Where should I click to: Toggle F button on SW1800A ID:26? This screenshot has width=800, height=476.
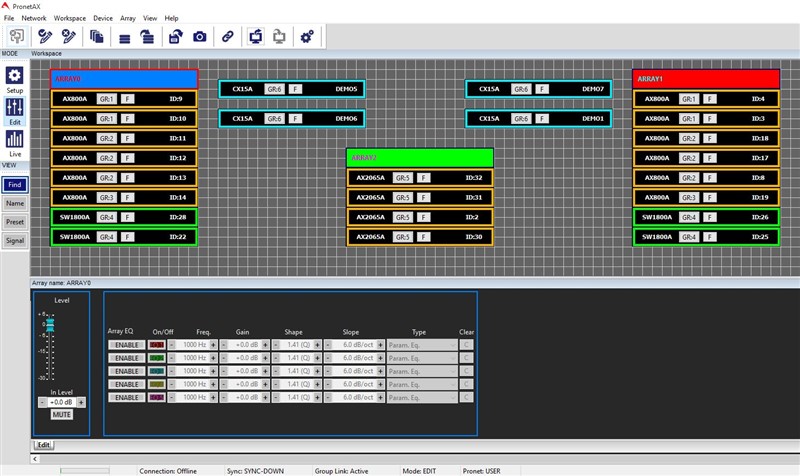click(x=710, y=217)
